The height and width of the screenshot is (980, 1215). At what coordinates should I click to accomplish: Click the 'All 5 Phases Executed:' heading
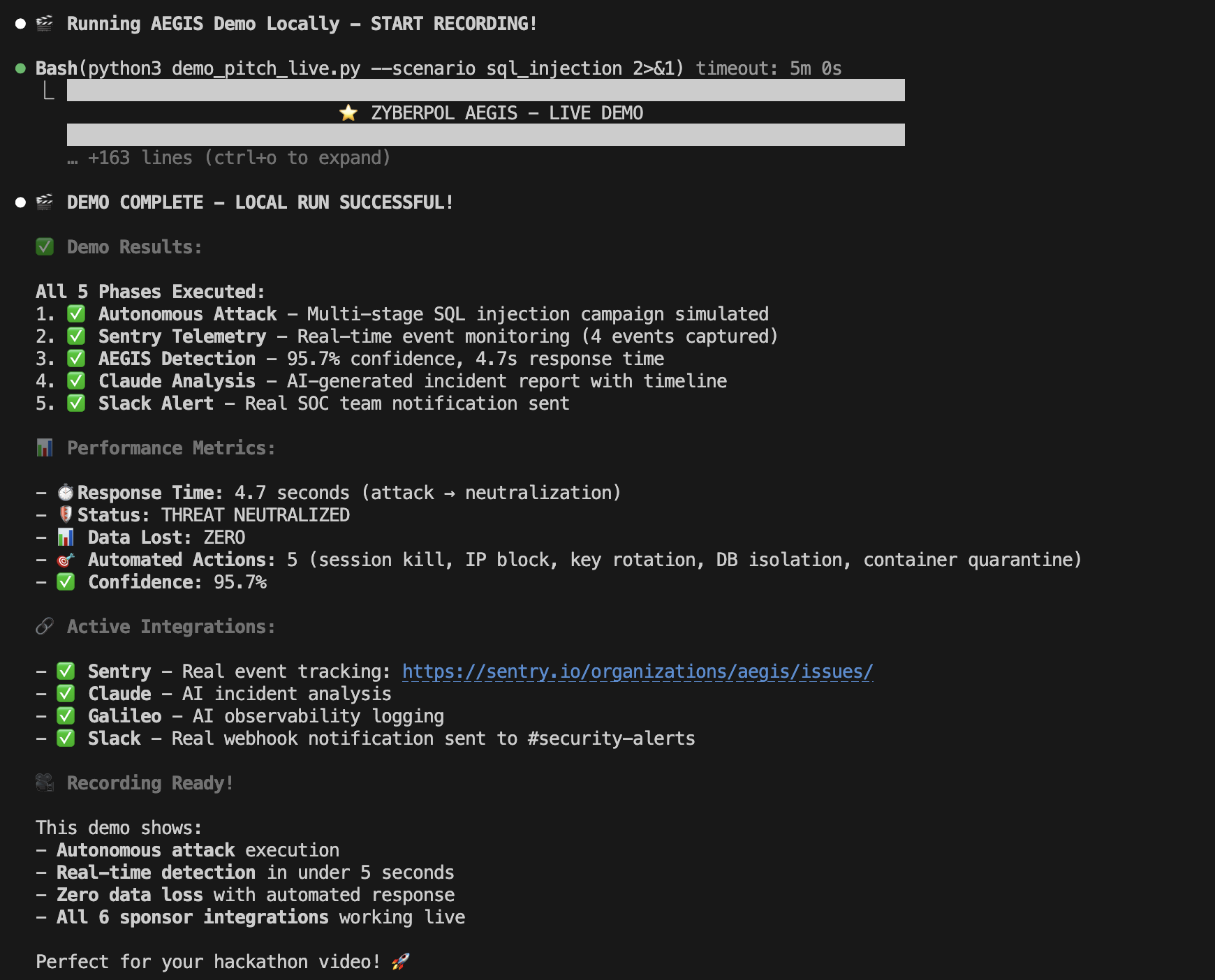(150, 292)
